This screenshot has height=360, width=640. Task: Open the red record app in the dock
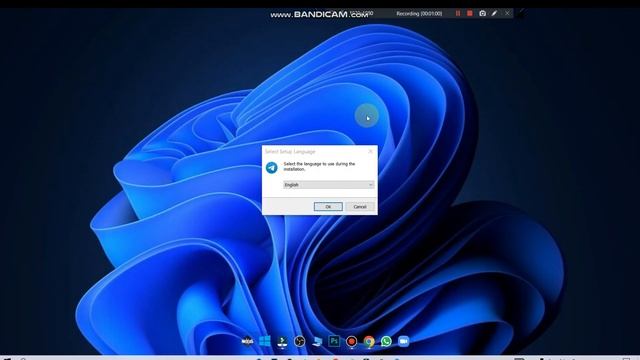tap(351, 341)
